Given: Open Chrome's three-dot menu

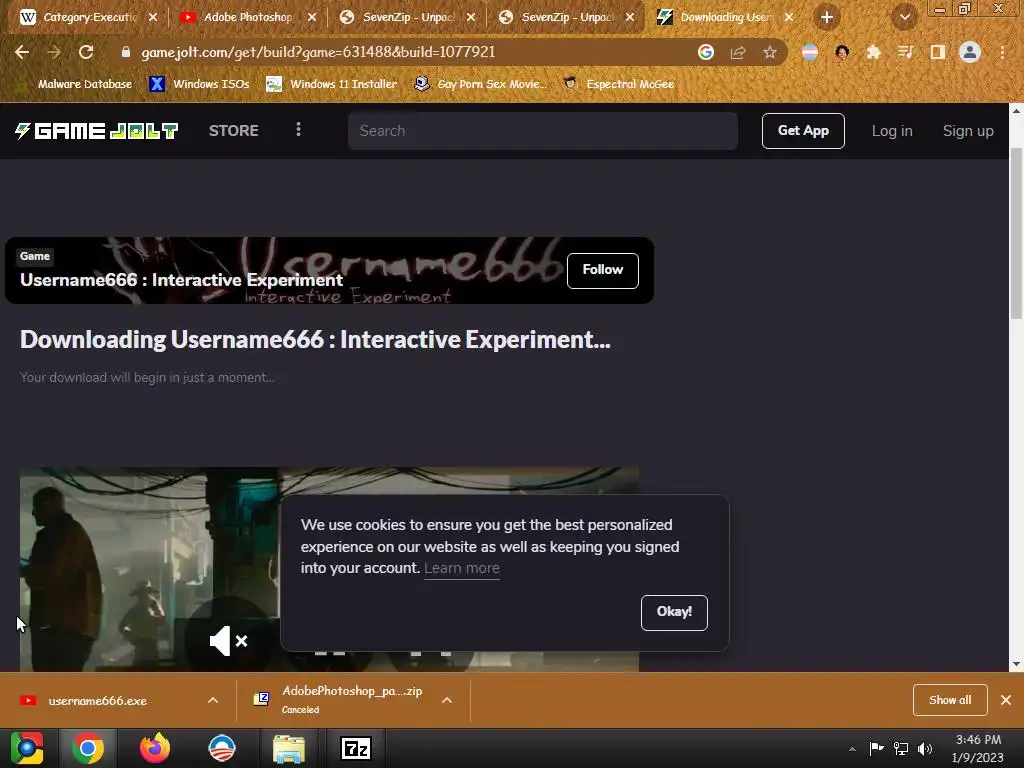Looking at the screenshot, I should click(x=1002, y=52).
